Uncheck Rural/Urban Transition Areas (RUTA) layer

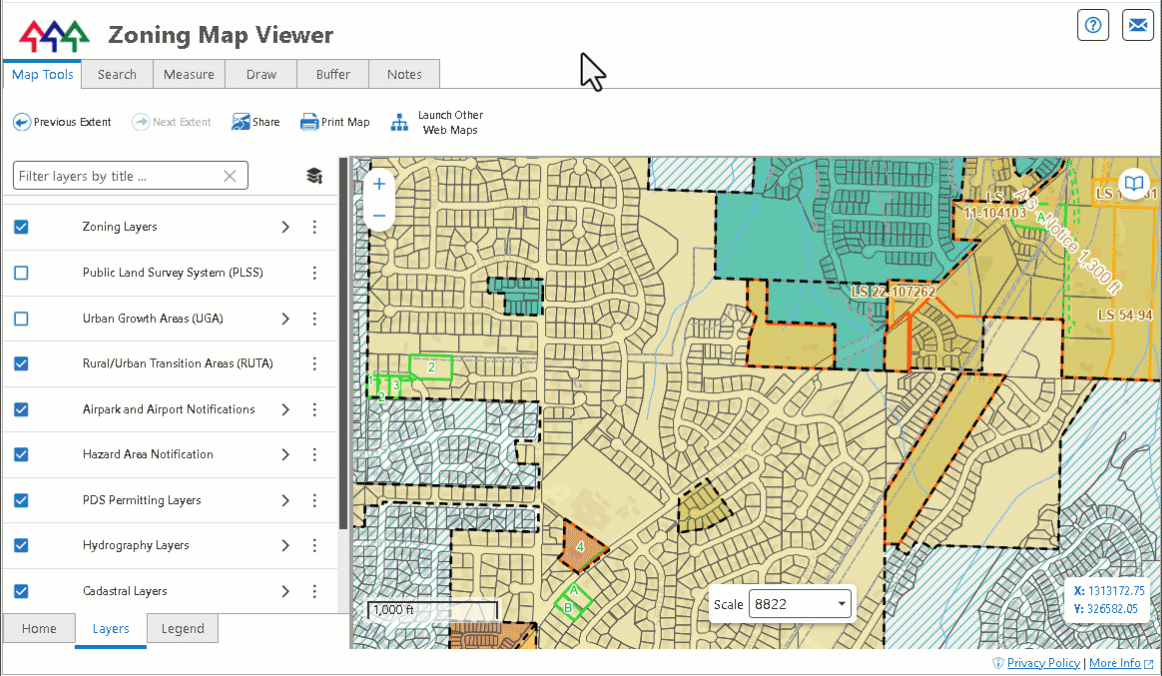point(21,363)
